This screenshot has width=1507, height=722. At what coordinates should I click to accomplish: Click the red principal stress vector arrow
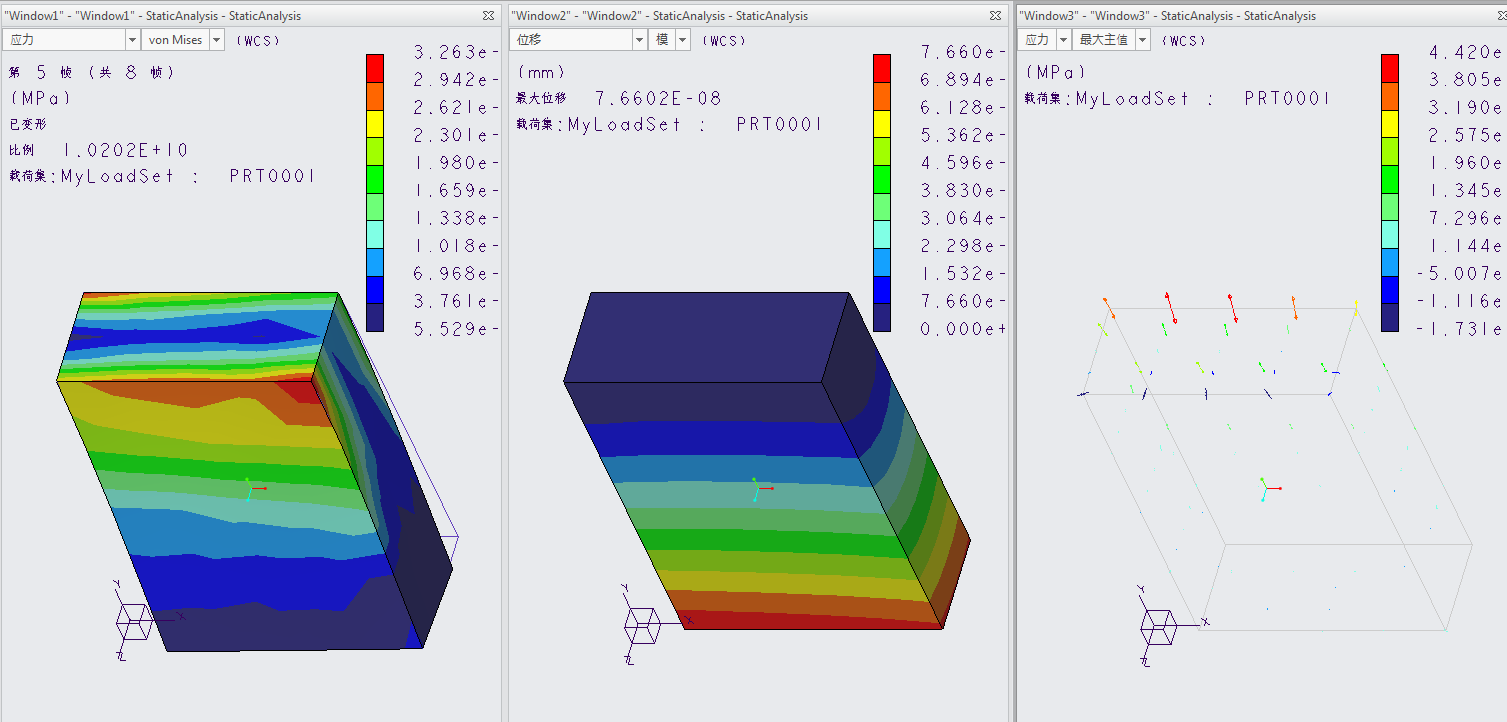[1169, 307]
